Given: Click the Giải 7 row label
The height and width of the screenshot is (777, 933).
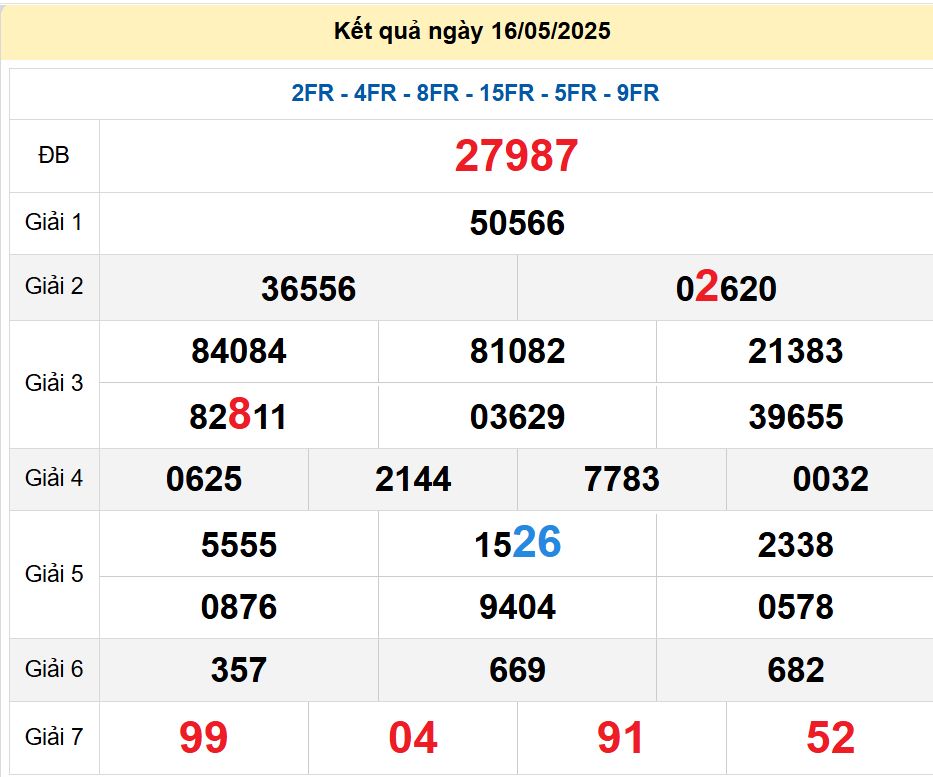Looking at the screenshot, I should [54, 738].
